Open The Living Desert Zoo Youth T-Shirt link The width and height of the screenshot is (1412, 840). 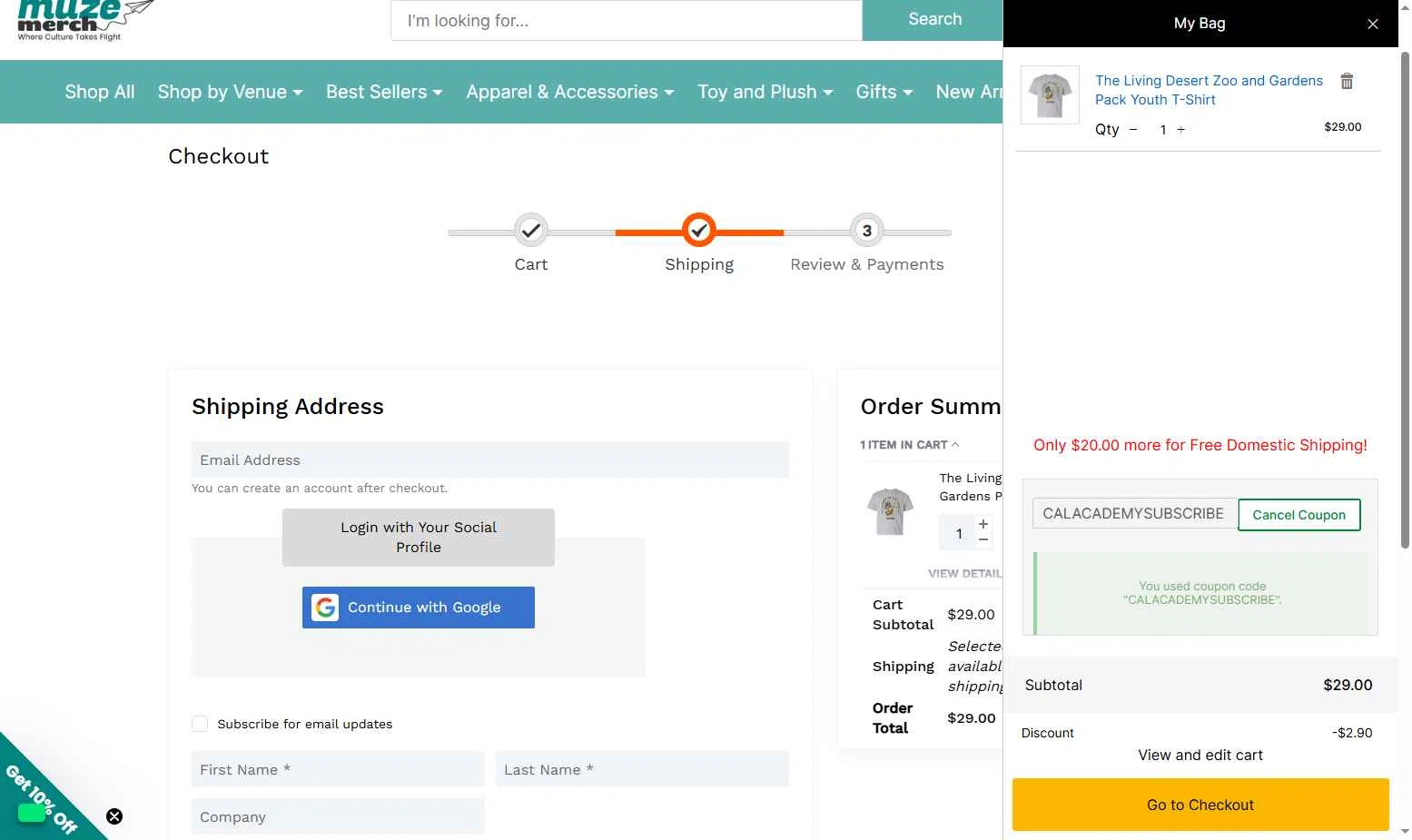[x=1209, y=90]
